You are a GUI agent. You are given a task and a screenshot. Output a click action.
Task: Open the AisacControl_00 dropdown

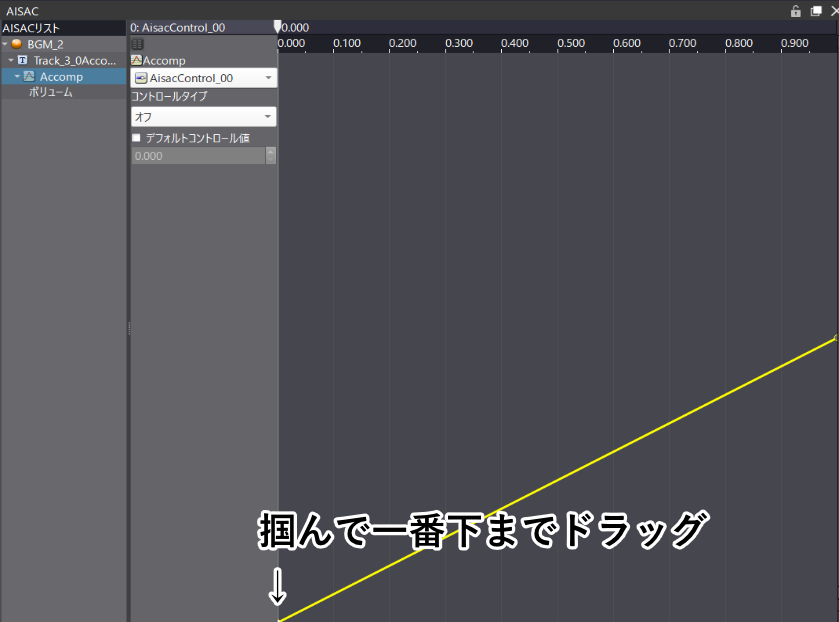pyautogui.click(x=203, y=78)
